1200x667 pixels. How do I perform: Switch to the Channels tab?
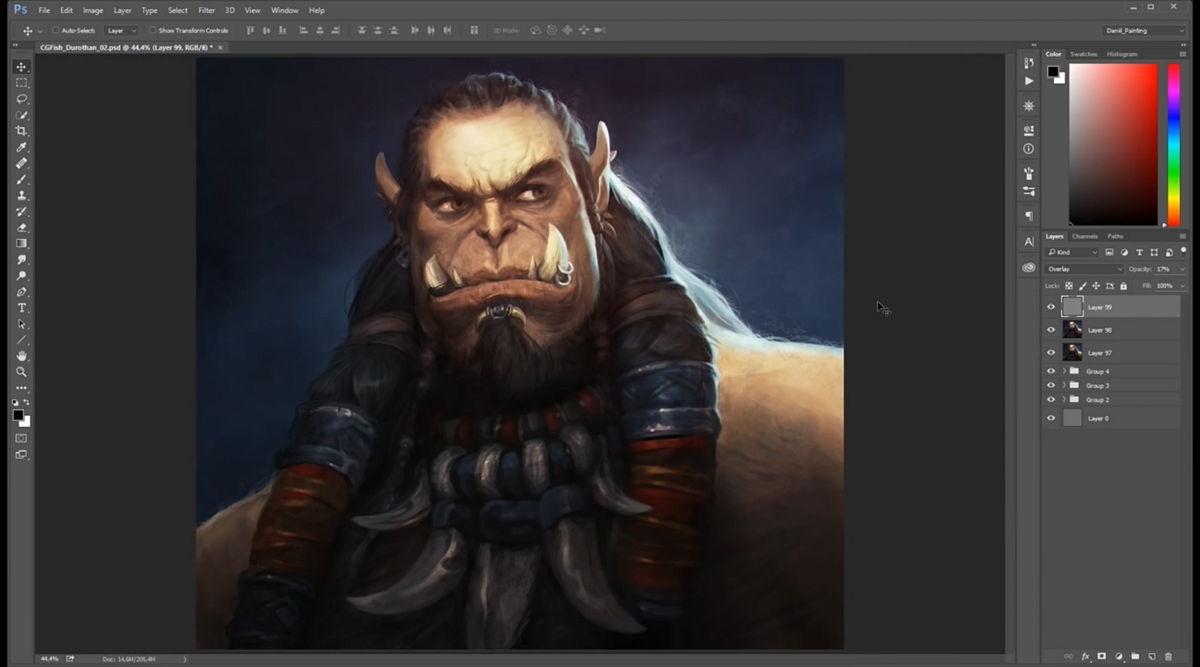click(1085, 236)
